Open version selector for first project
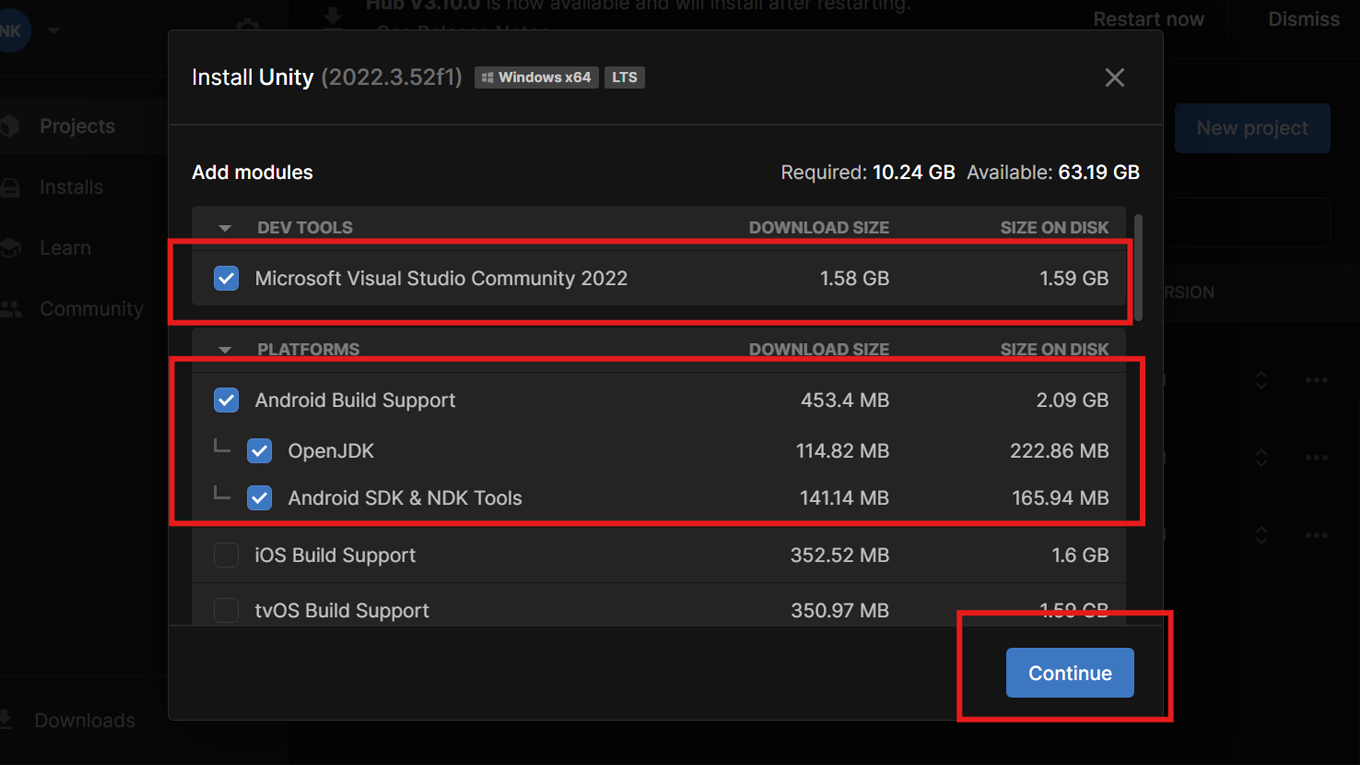Viewport: 1360px width, 765px height. click(x=1261, y=380)
